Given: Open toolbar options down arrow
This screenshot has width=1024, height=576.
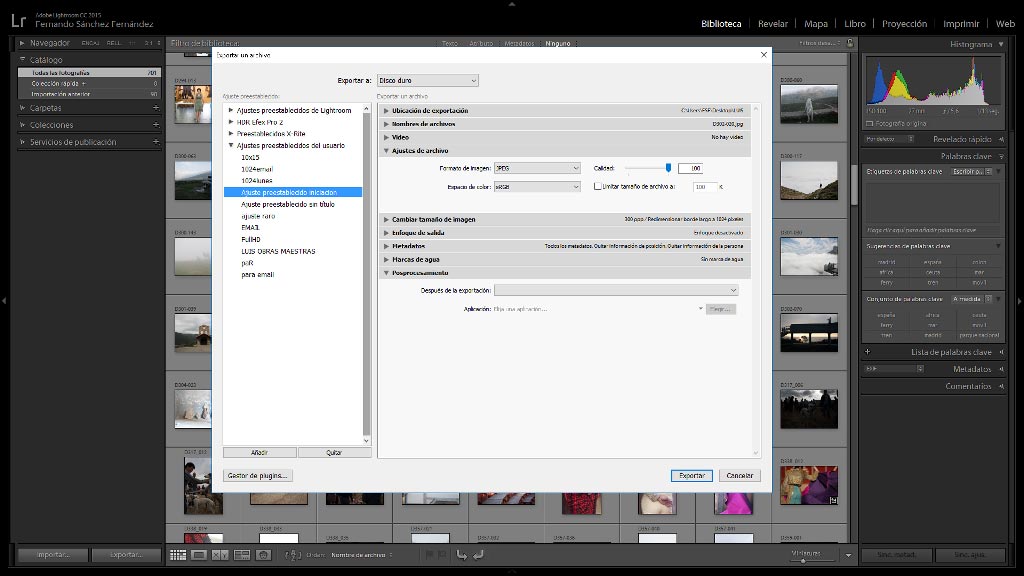Looking at the screenshot, I should (848, 555).
